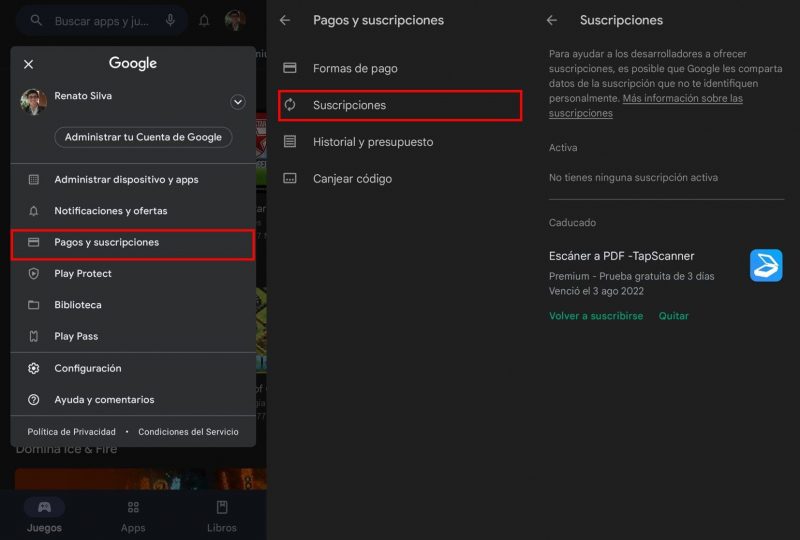
Task: Click the folder icon beside Biblioteca
Action: click(x=34, y=305)
